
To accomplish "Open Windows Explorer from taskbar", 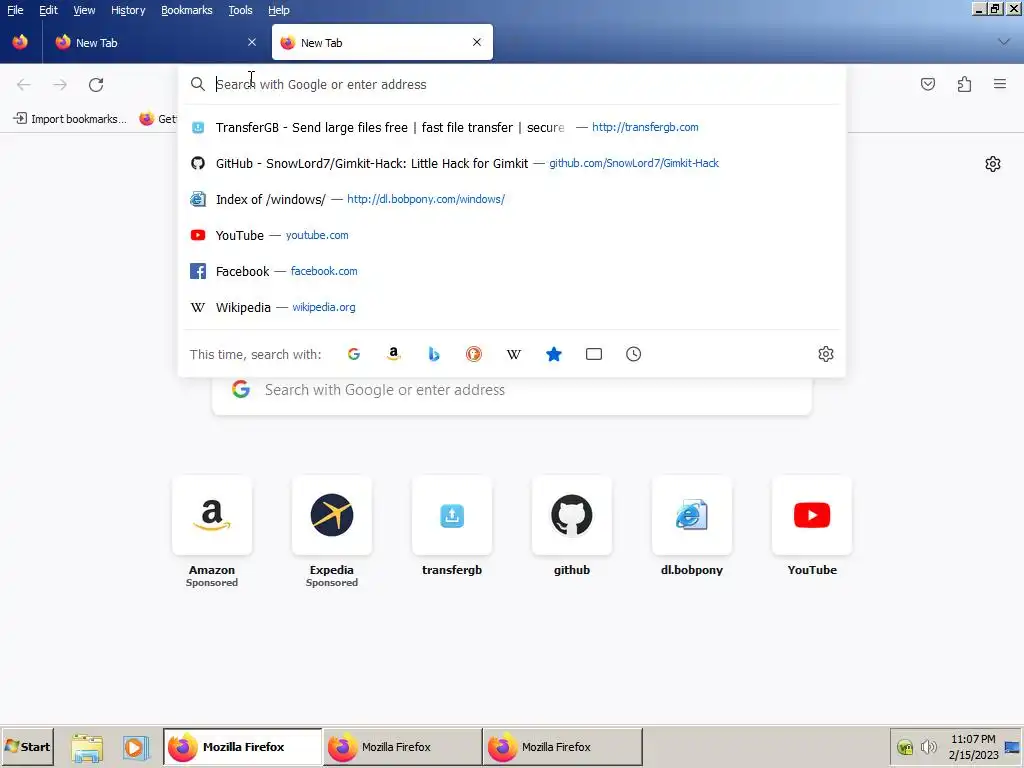I will [87, 748].
